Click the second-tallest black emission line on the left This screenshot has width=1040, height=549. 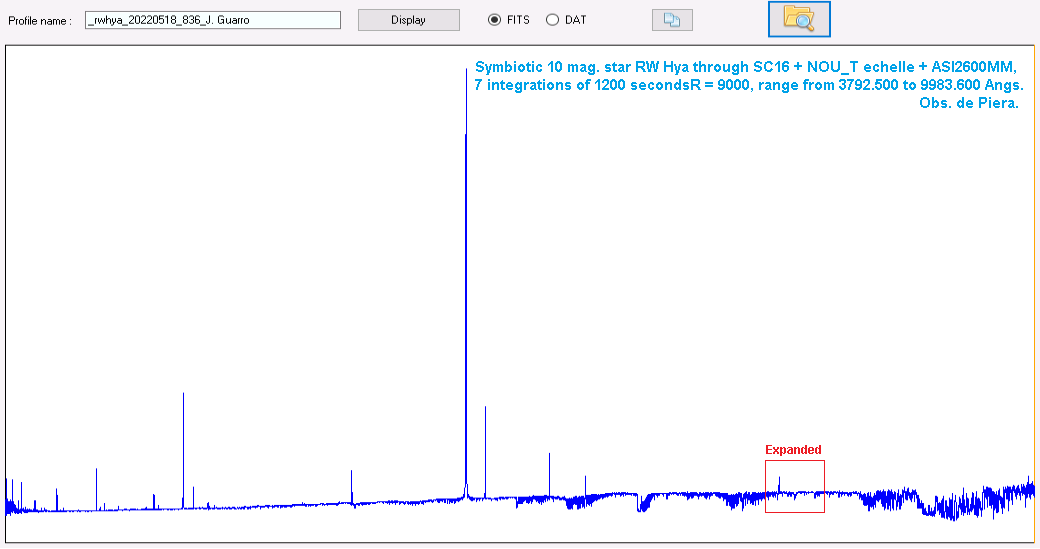pos(183,430)
